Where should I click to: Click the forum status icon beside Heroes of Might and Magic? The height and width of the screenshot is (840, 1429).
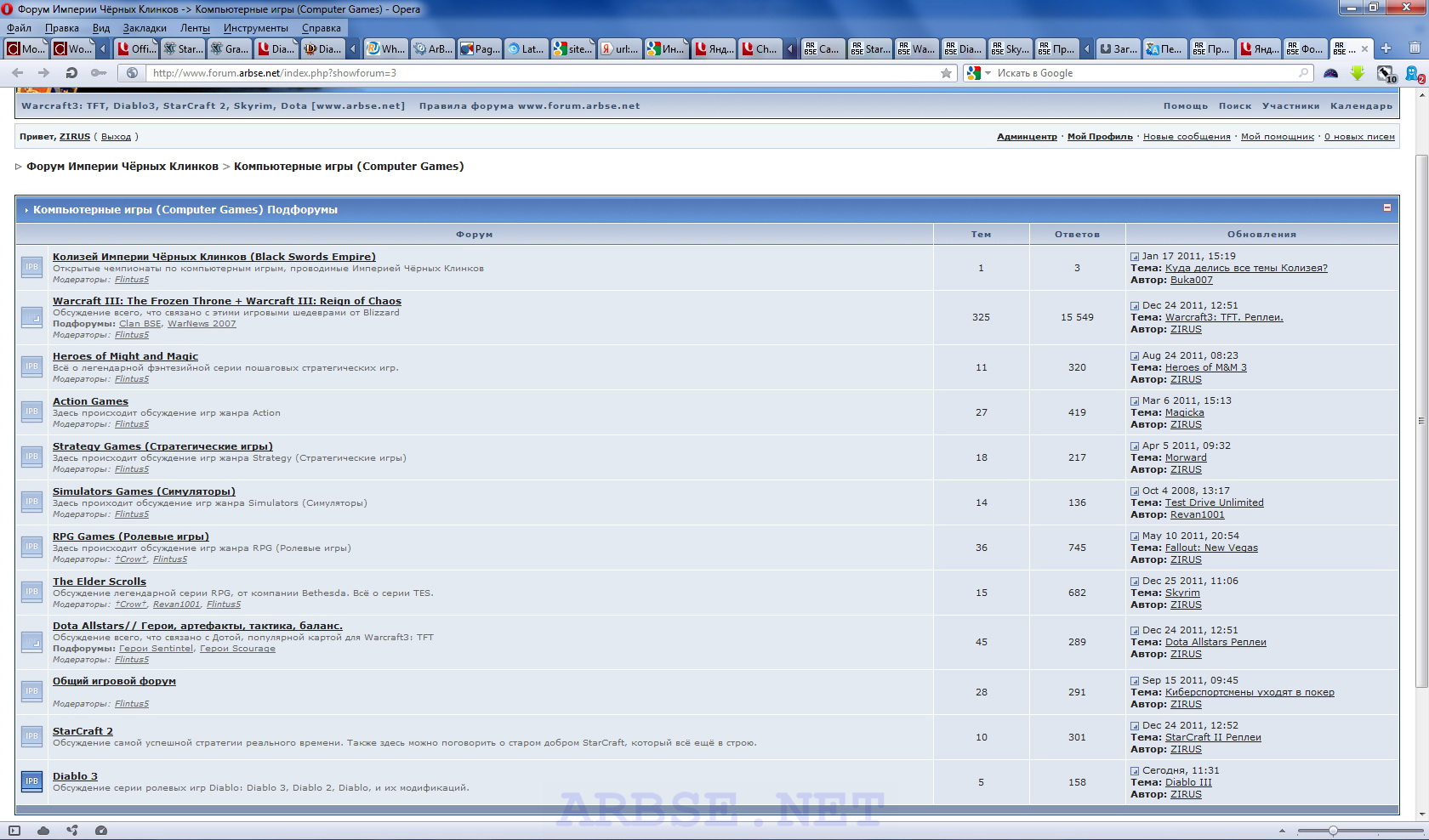tap(31, 366)
